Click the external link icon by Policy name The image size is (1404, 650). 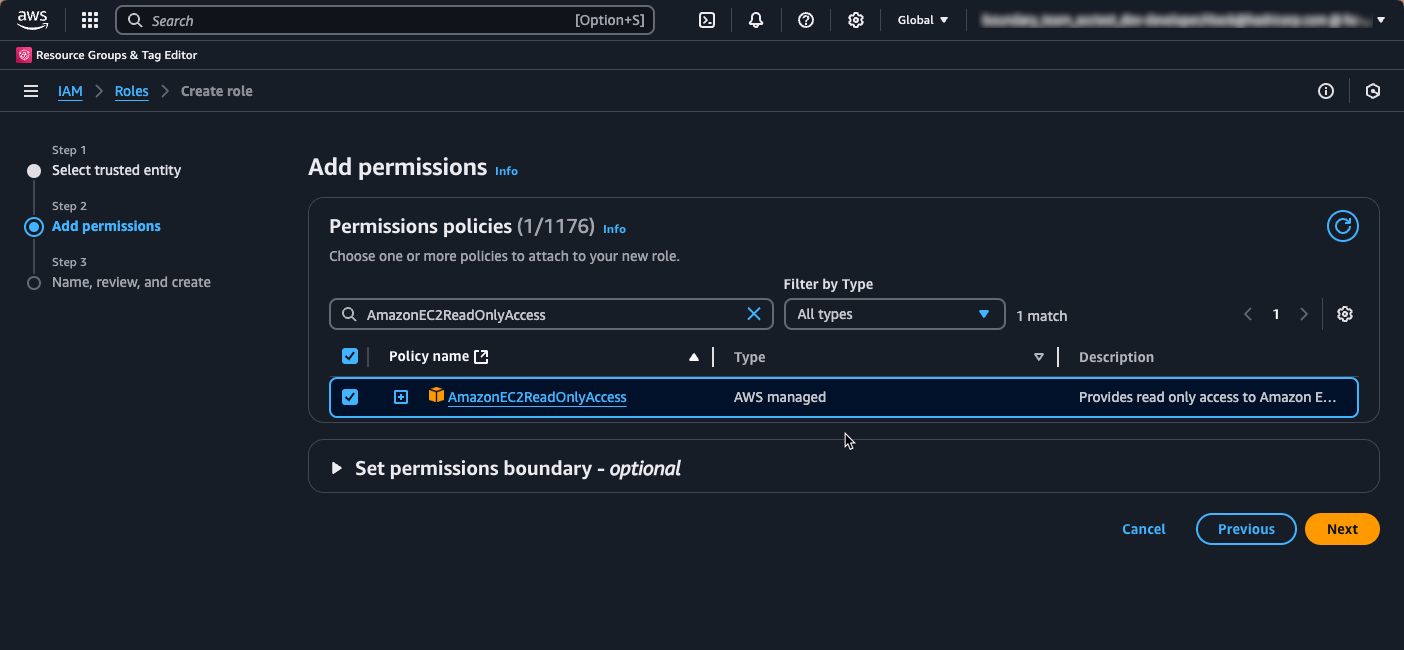coord(481,356)
